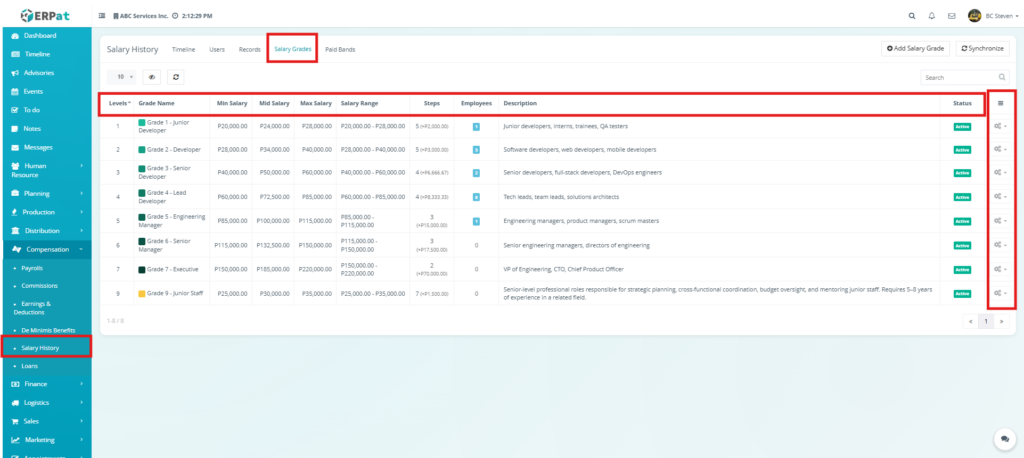Toggle sort on the Levels column
The width and height of the screenshot is (1024, 458).
(x=119, y=103)
